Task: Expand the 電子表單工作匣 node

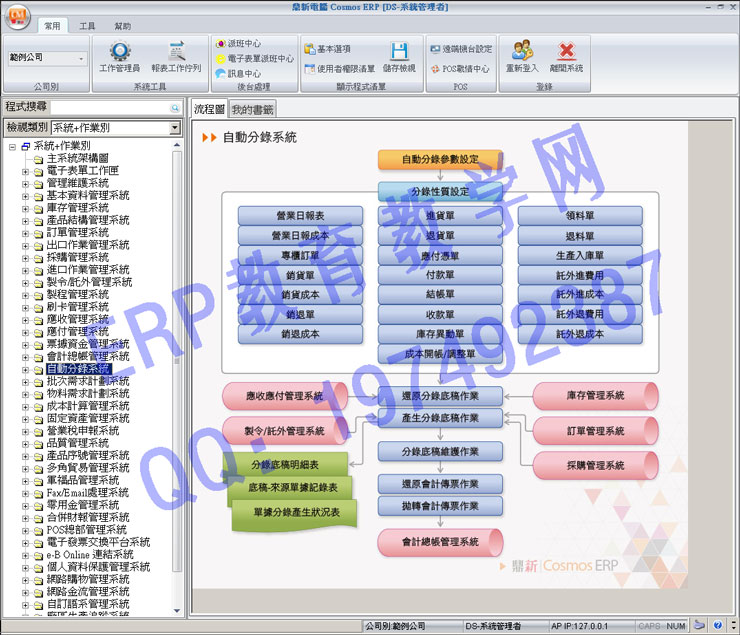Action: click(25, 172)
